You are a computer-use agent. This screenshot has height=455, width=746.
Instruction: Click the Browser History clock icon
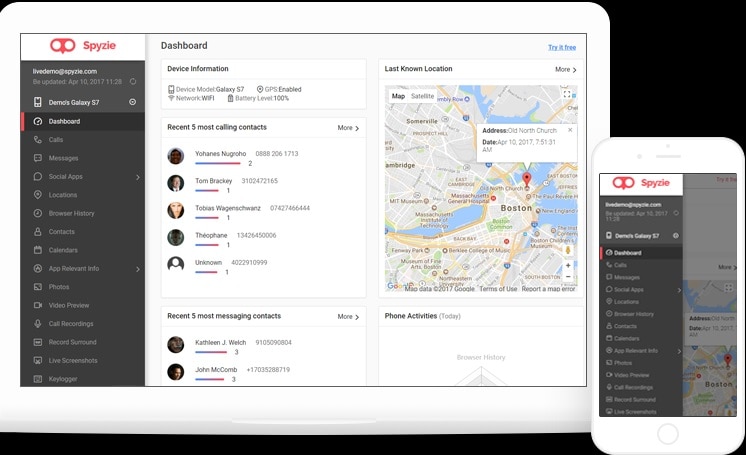coord(38,213)
